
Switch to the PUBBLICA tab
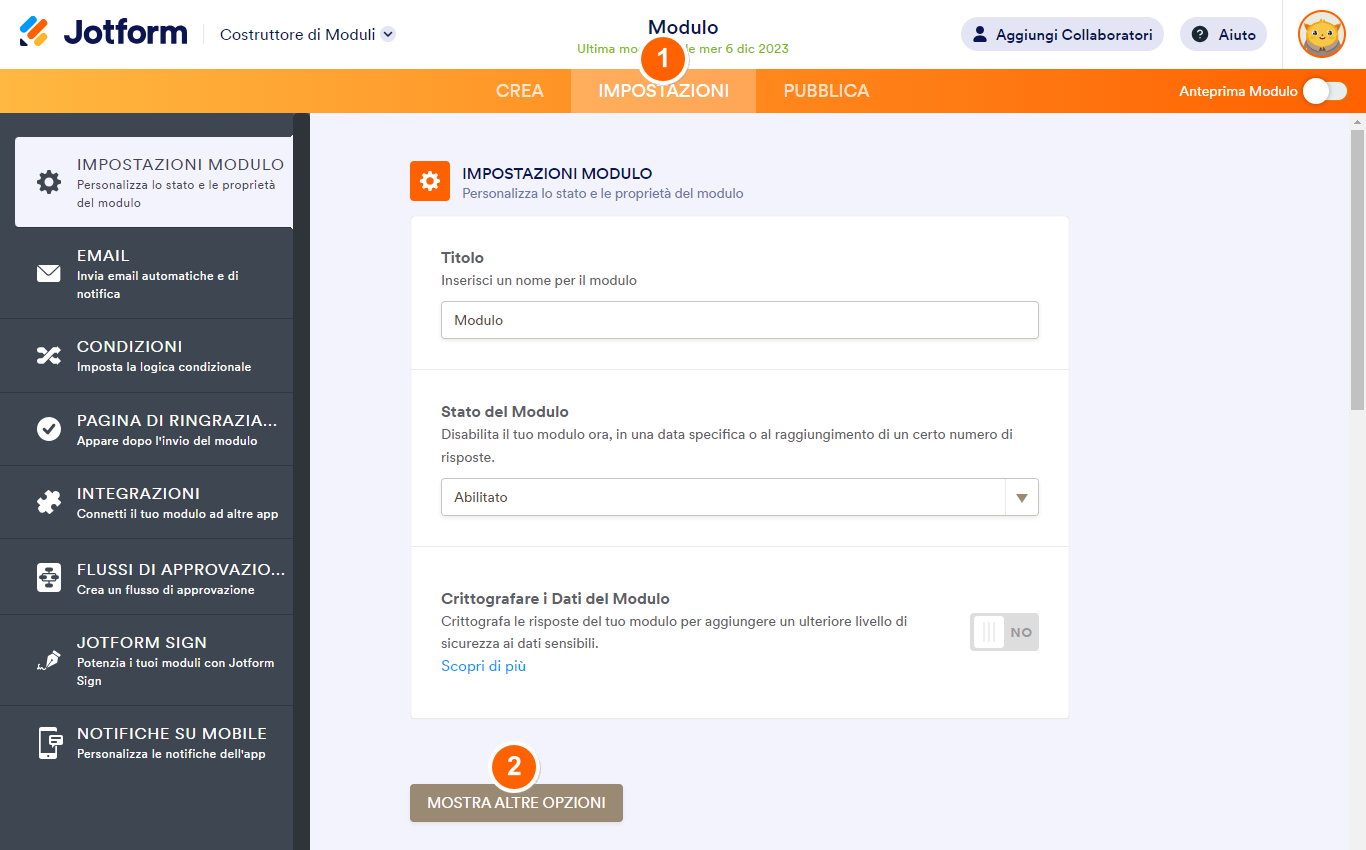[x=826, y=90]
